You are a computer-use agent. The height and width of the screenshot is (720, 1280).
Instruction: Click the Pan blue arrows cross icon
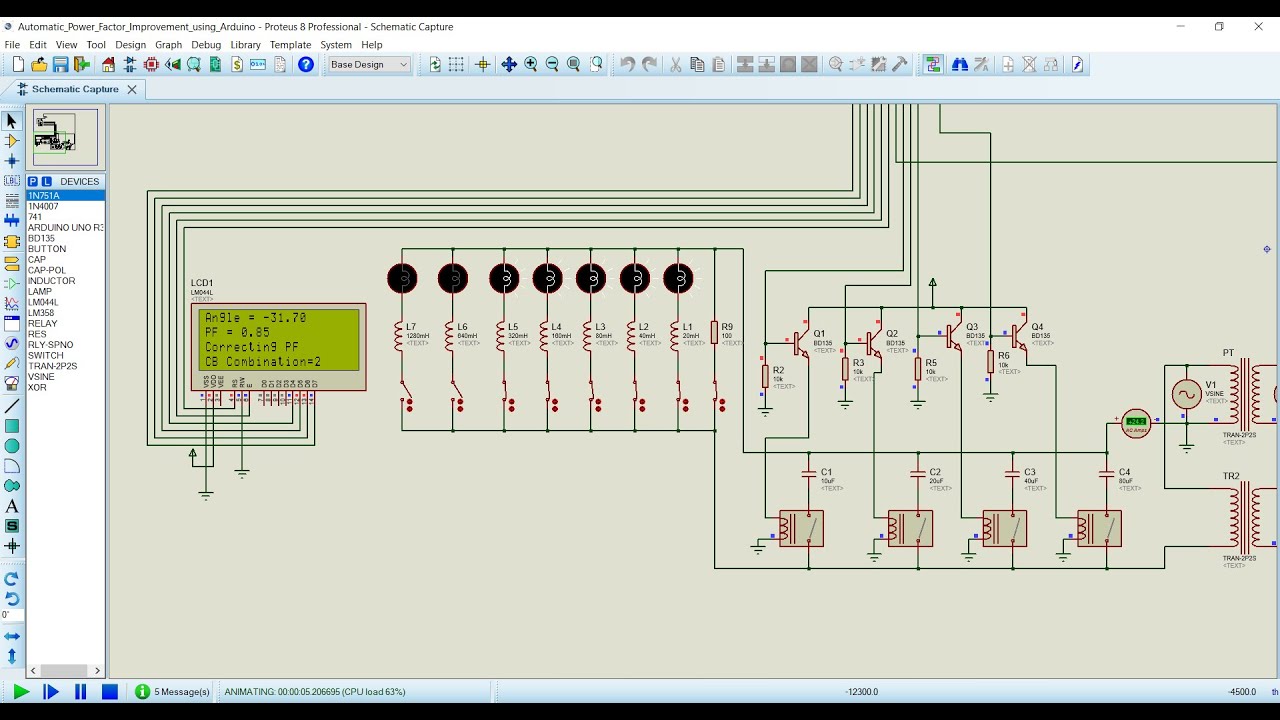click(509, 64)
